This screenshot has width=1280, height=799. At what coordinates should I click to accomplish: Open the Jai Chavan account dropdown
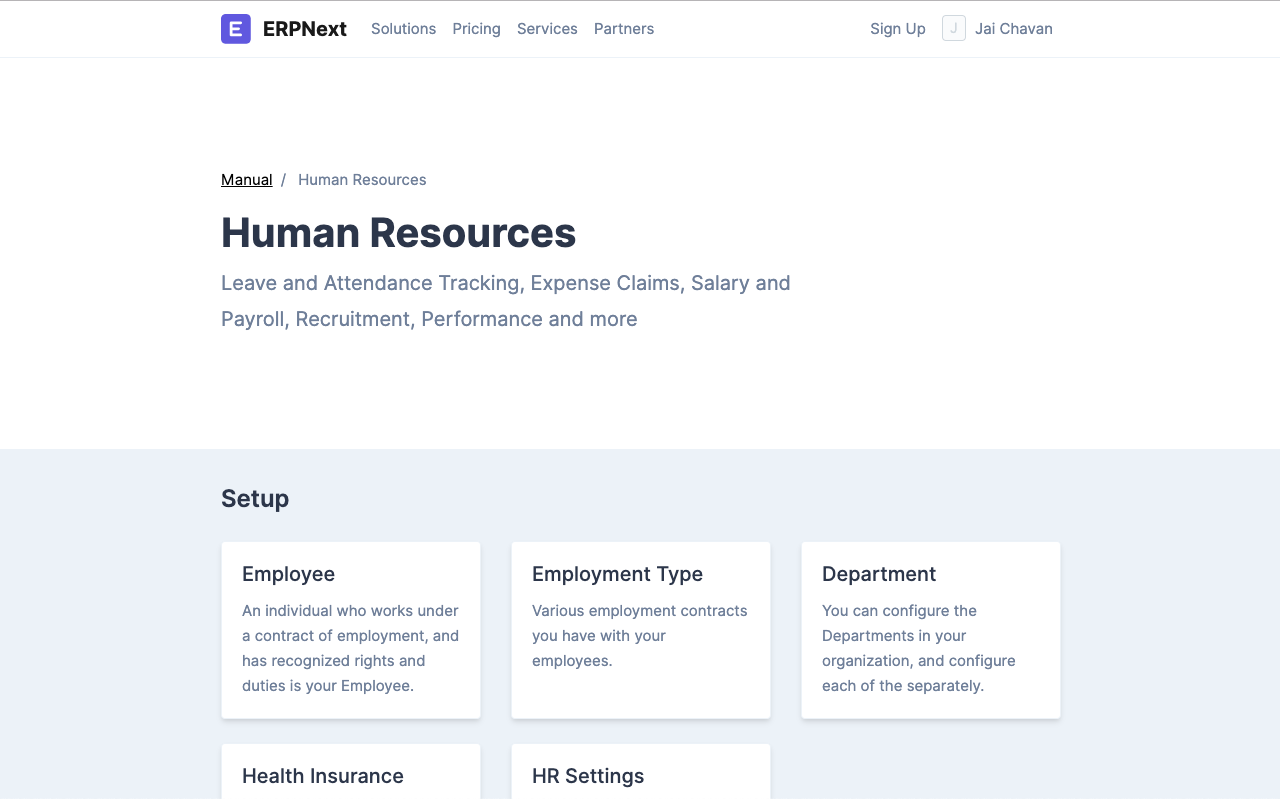1013,29
